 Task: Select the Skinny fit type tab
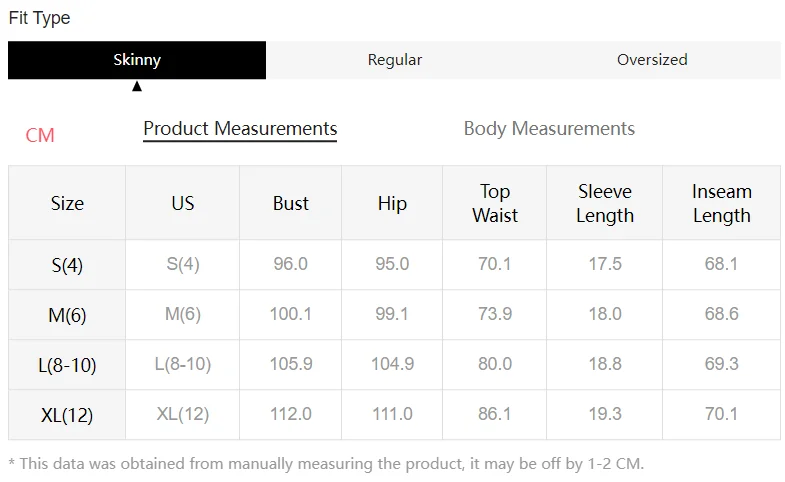(x=137, y=60)
